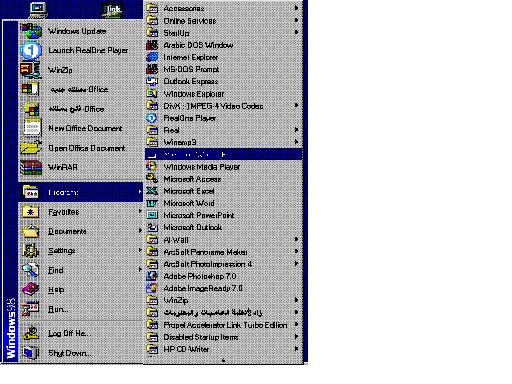Open the Help book icon
Screen dimensions: 512x384
tap(31, 289)
